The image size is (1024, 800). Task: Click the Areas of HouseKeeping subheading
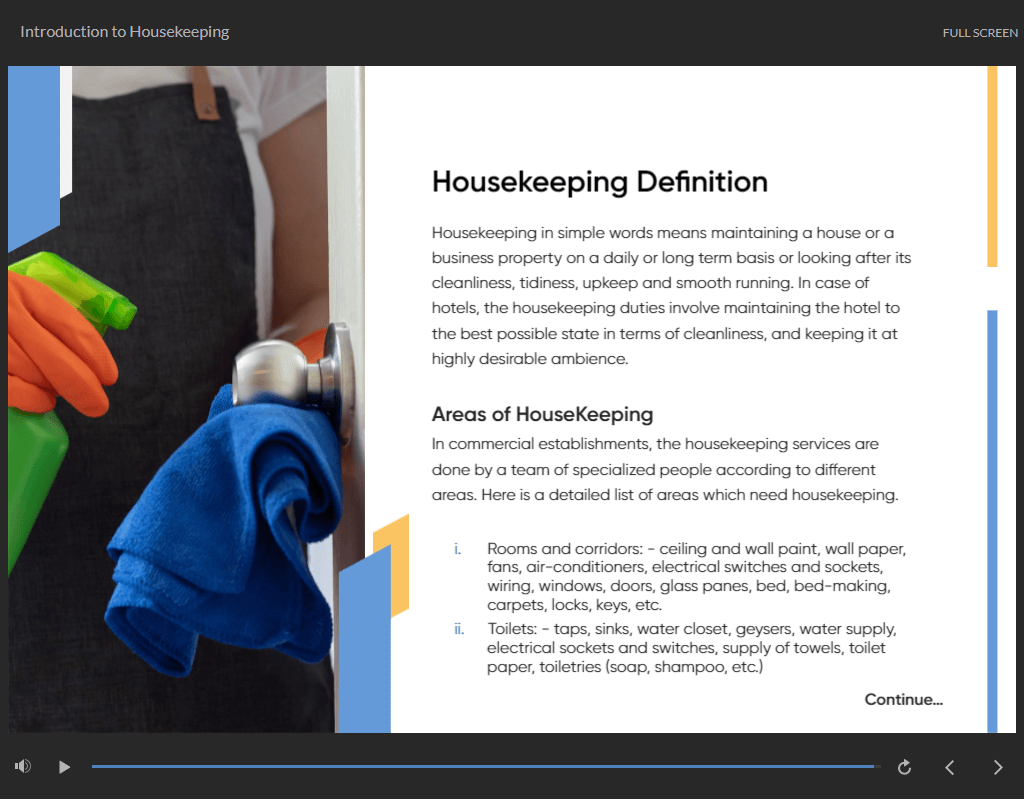coord(542,414)
